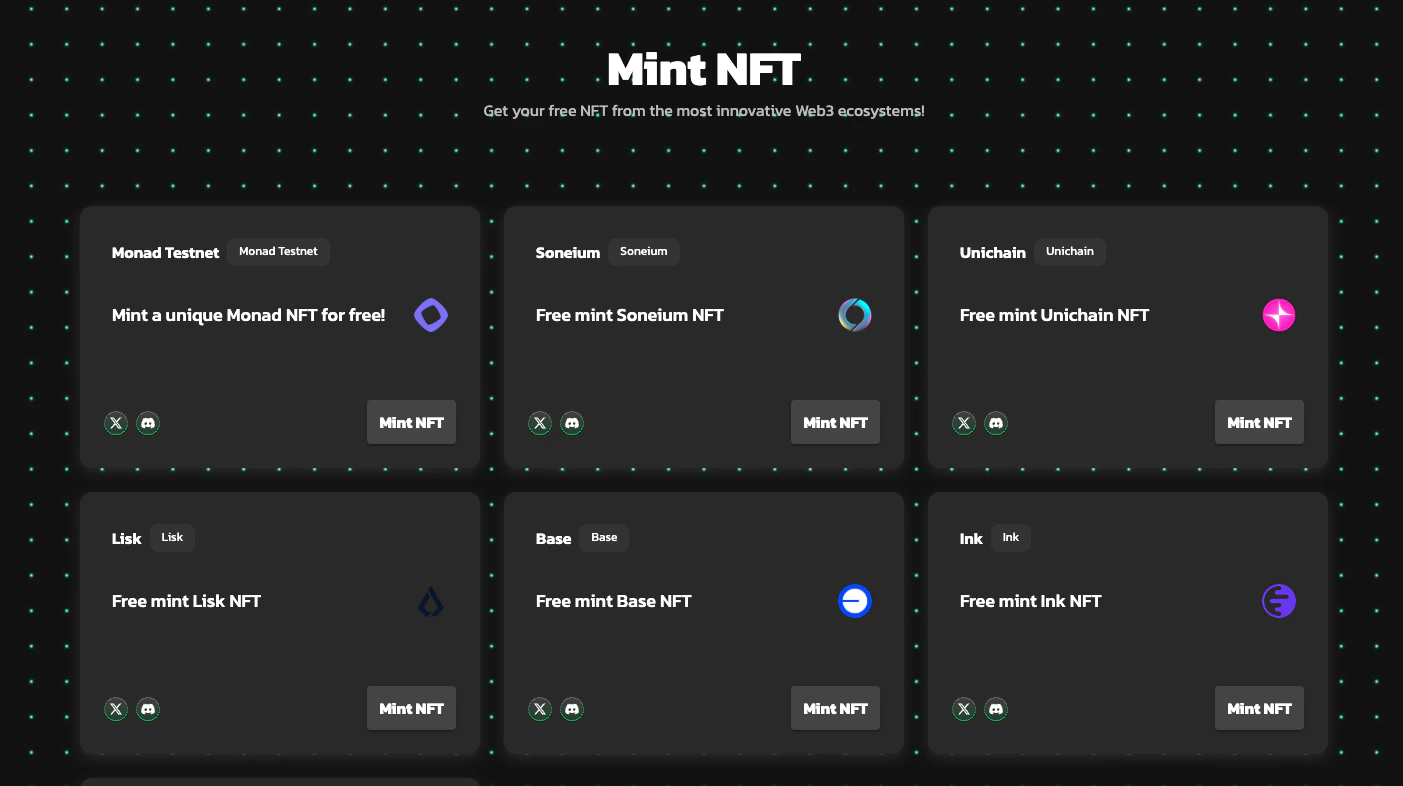
Task: Click the bold 'Lisk' card title
Action: click(x=127, y=539)
